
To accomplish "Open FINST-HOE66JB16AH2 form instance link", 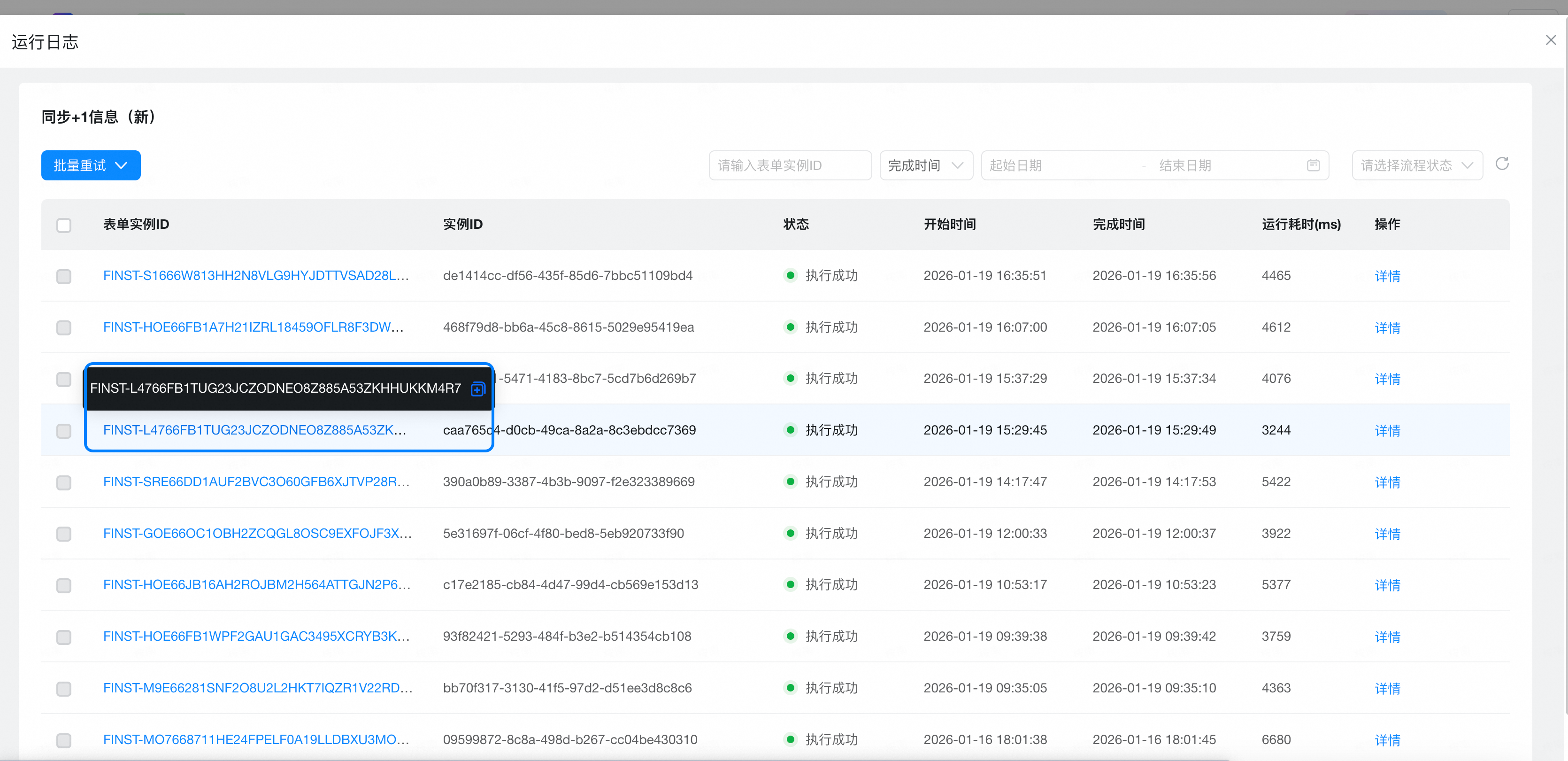I will (256, 584).
